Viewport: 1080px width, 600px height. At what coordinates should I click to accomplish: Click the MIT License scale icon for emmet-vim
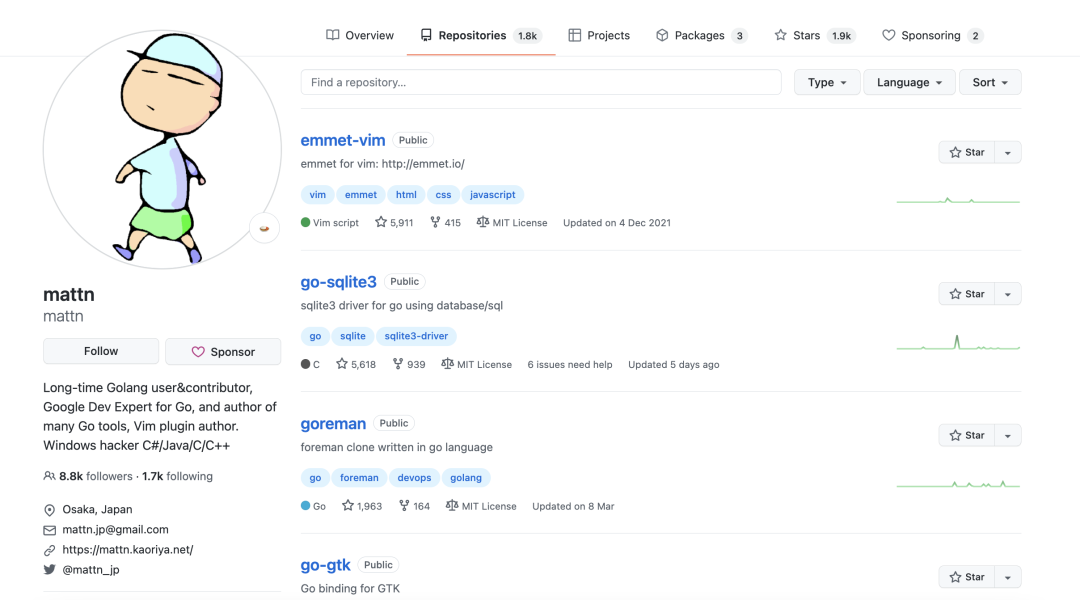click(x=482, y=222)
